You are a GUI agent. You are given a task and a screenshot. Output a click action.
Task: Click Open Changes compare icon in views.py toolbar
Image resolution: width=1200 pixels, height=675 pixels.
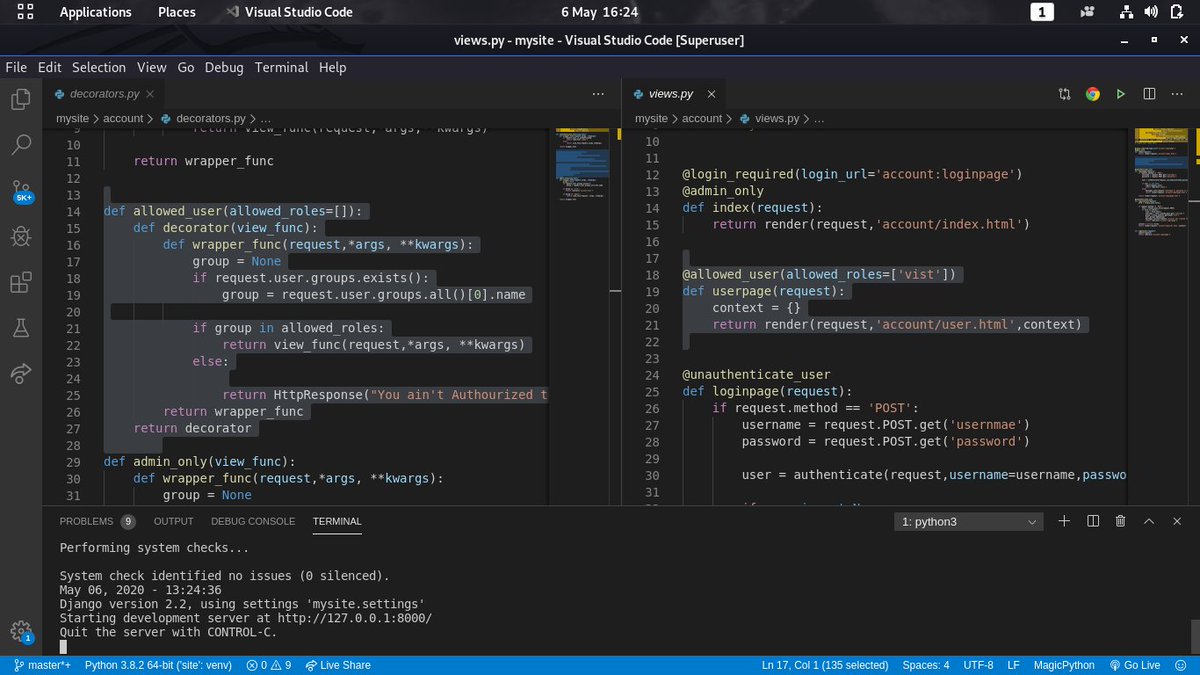[x=1064, y=94]
